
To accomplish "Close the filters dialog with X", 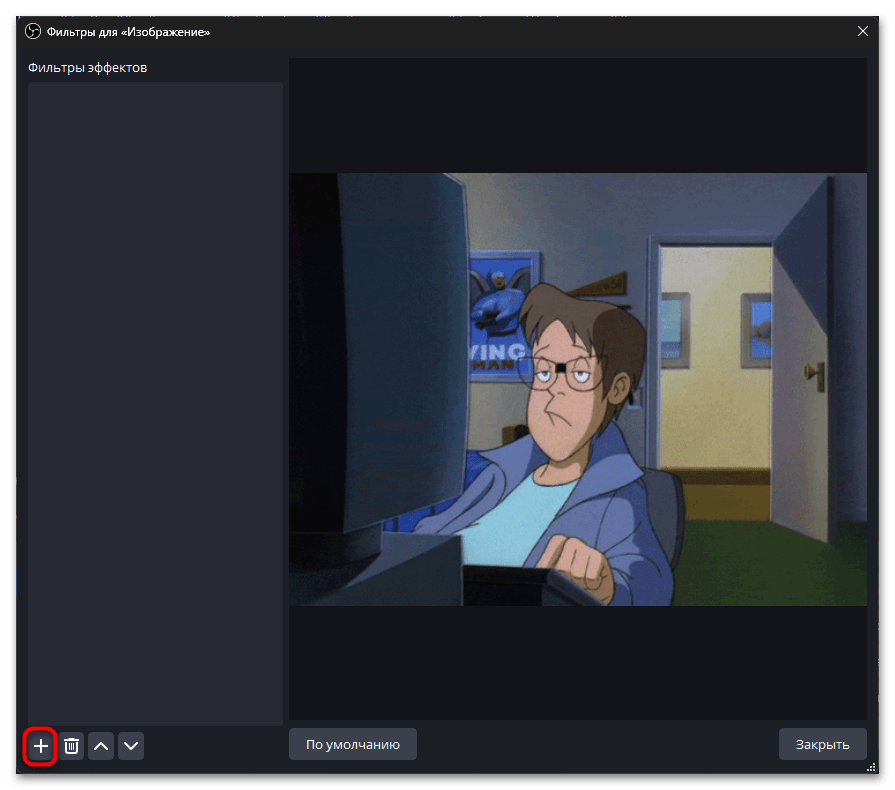I will [862, 31].
